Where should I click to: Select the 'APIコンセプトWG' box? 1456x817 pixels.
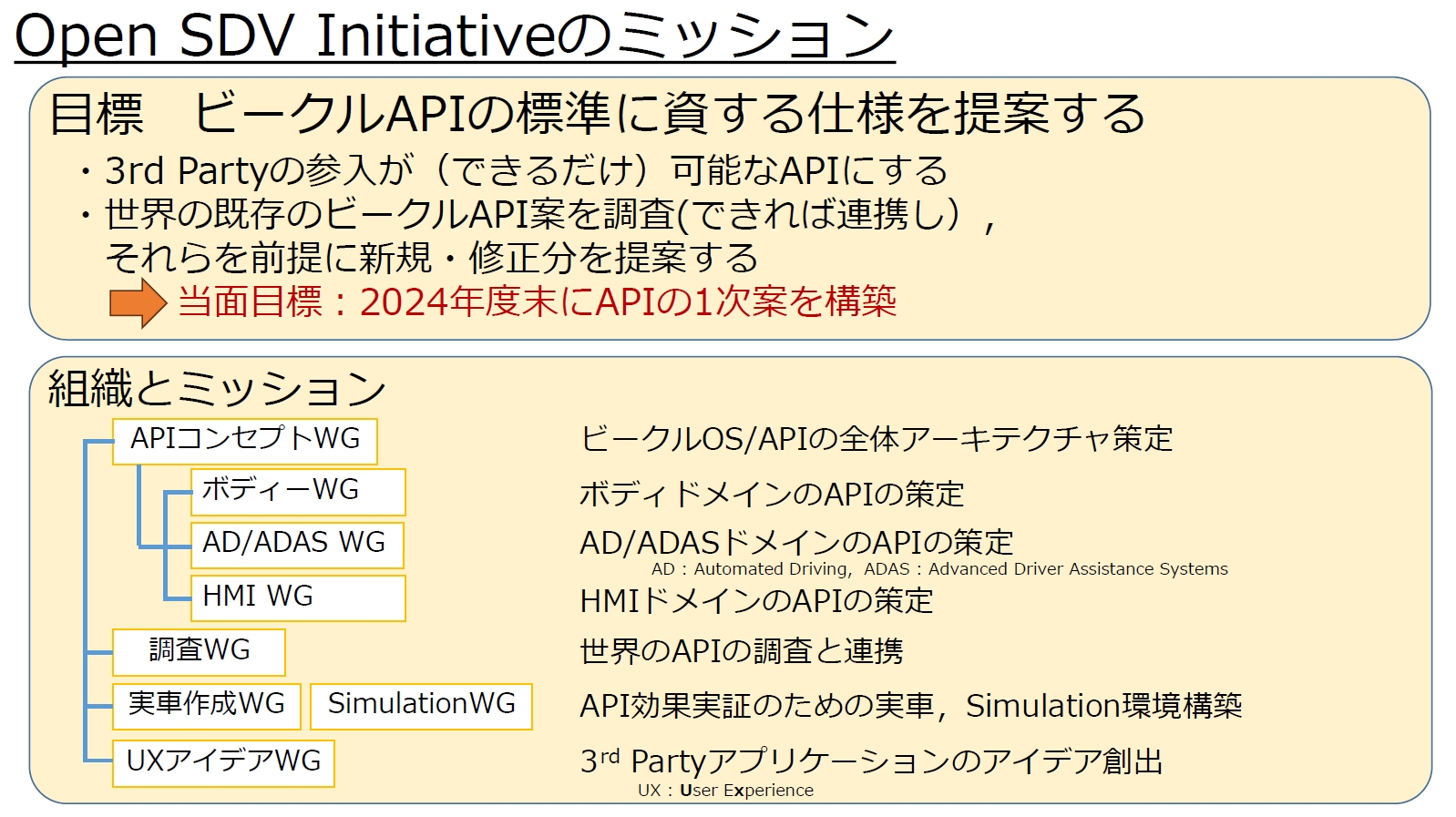(245, 441)
